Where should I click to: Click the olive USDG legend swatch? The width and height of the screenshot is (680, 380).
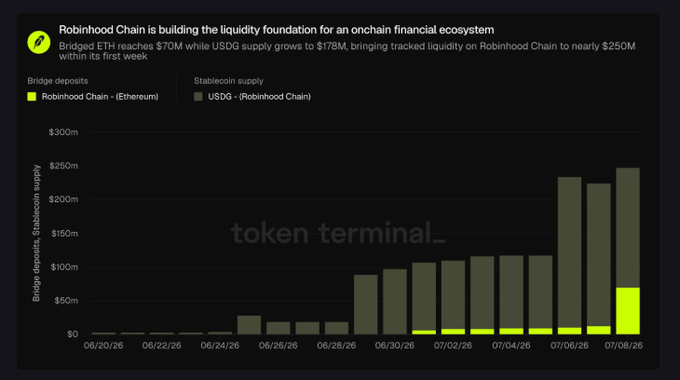(198, 96)
